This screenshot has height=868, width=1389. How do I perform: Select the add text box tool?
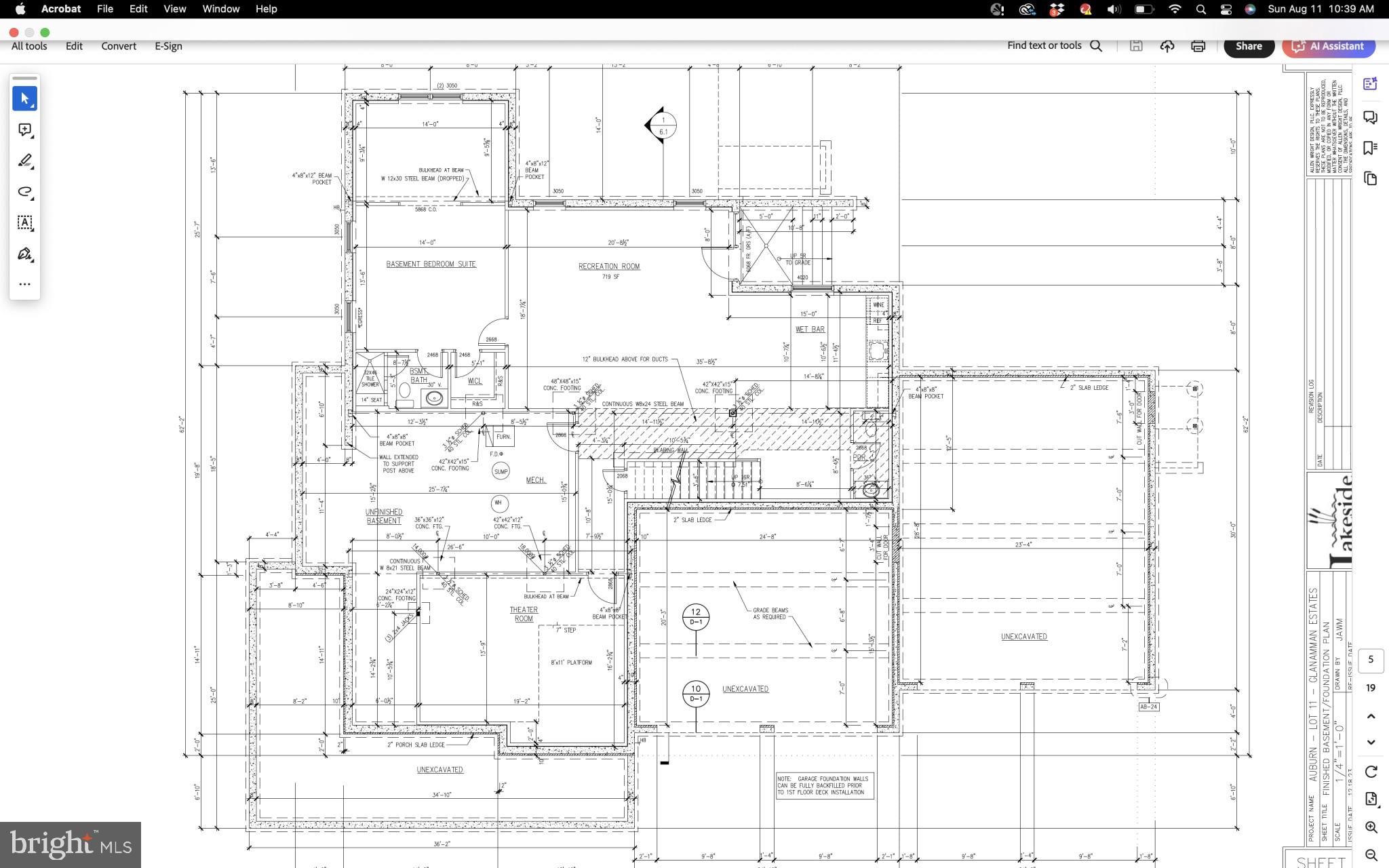[x=24, y=222]
